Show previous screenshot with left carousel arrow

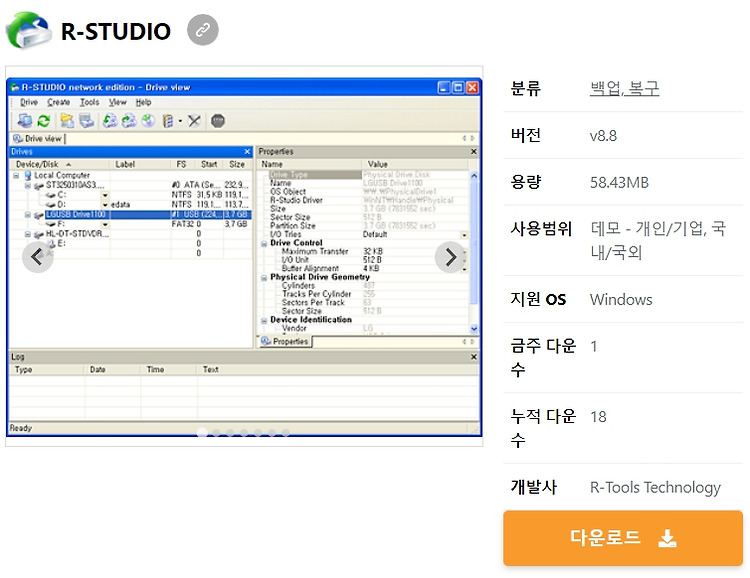[x=37, y=257]
